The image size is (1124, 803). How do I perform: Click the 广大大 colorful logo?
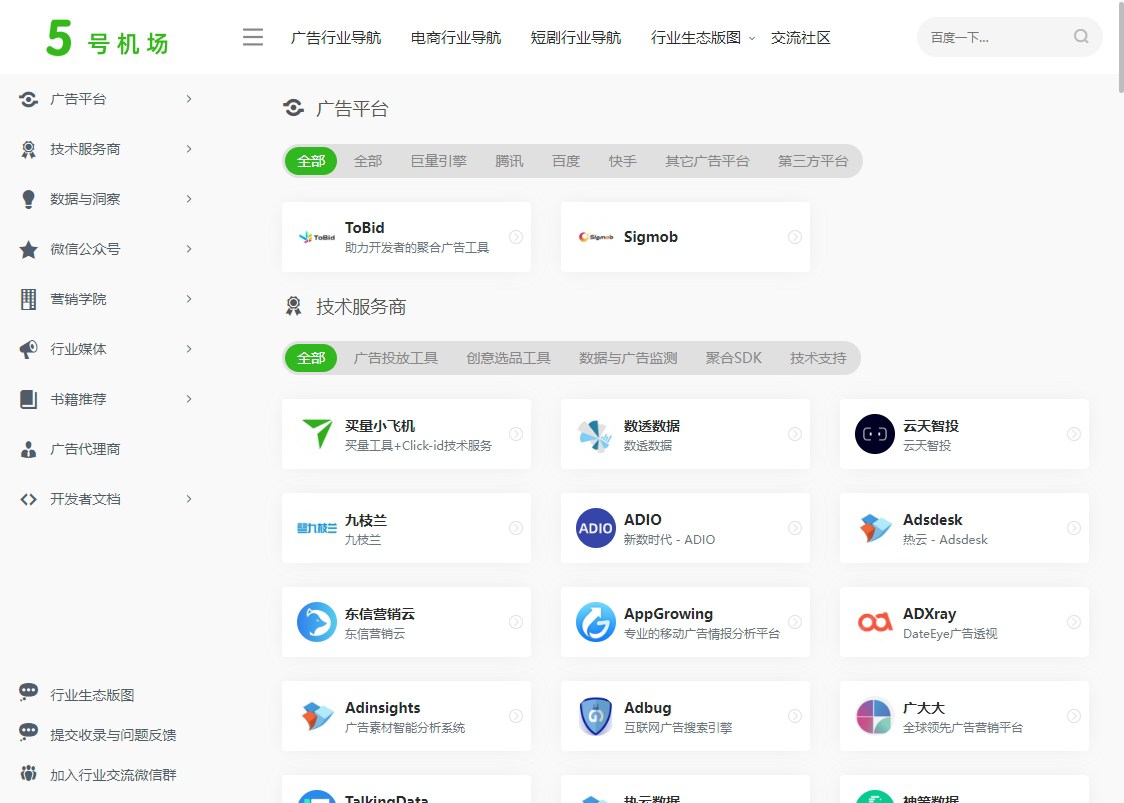875,716
